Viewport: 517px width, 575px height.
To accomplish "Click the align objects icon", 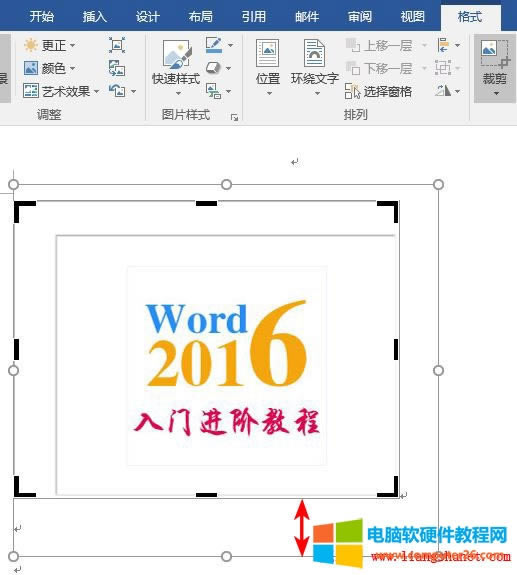I will click(443, 45).
